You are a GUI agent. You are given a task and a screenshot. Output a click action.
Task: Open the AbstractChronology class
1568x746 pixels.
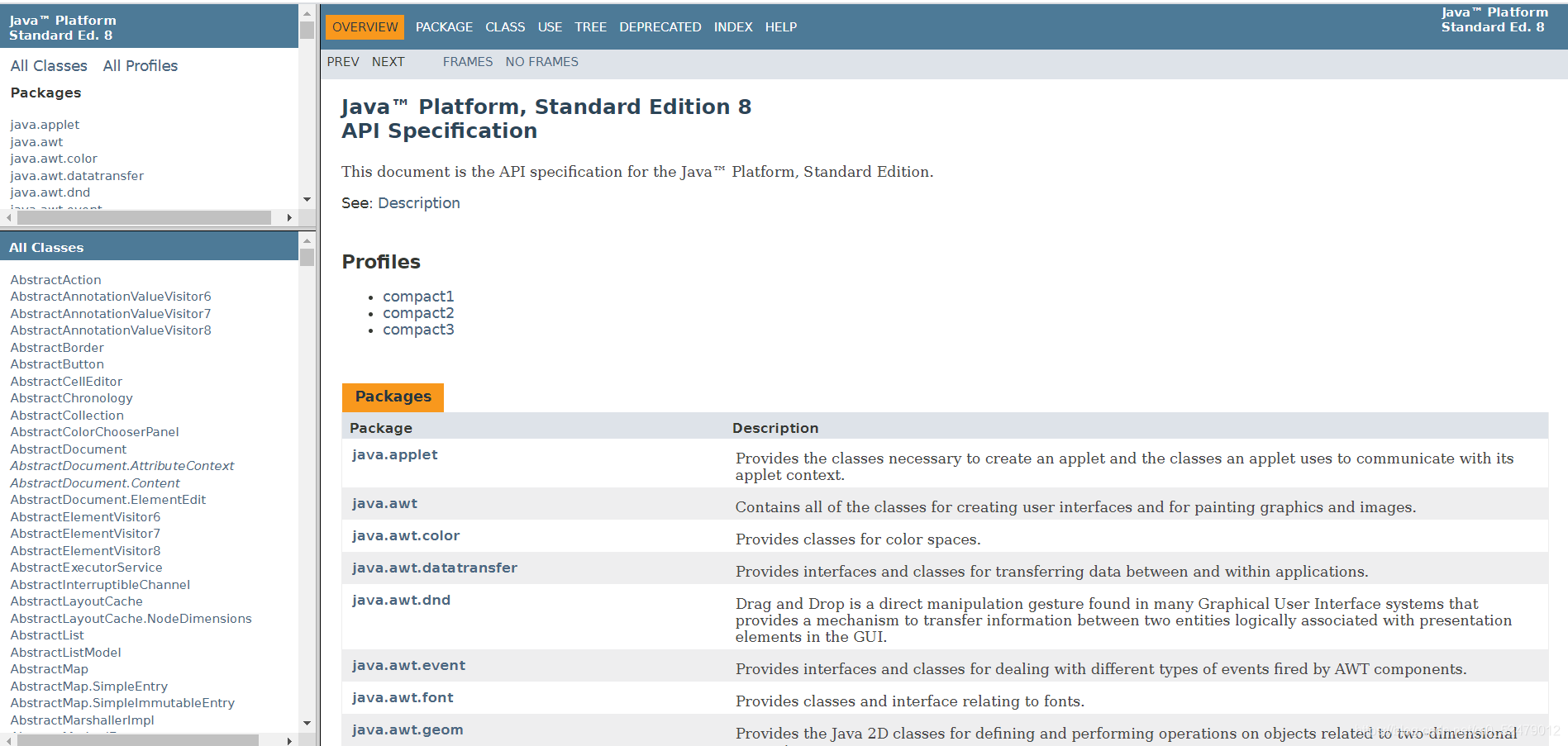click(71, 398)
